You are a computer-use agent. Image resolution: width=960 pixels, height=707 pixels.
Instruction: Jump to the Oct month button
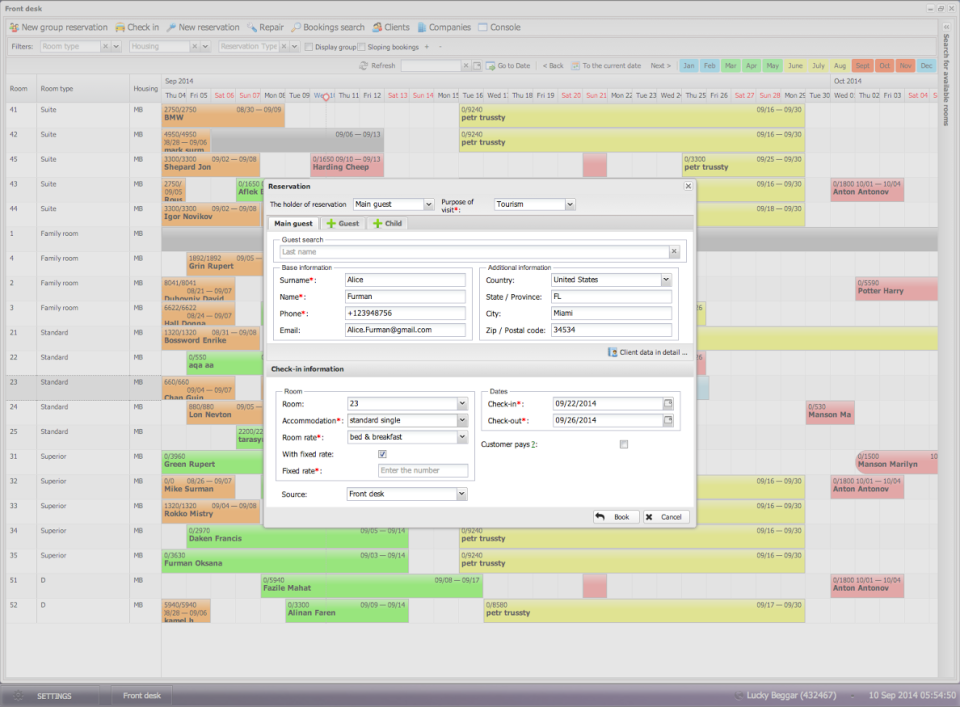(x=885, y=65)
